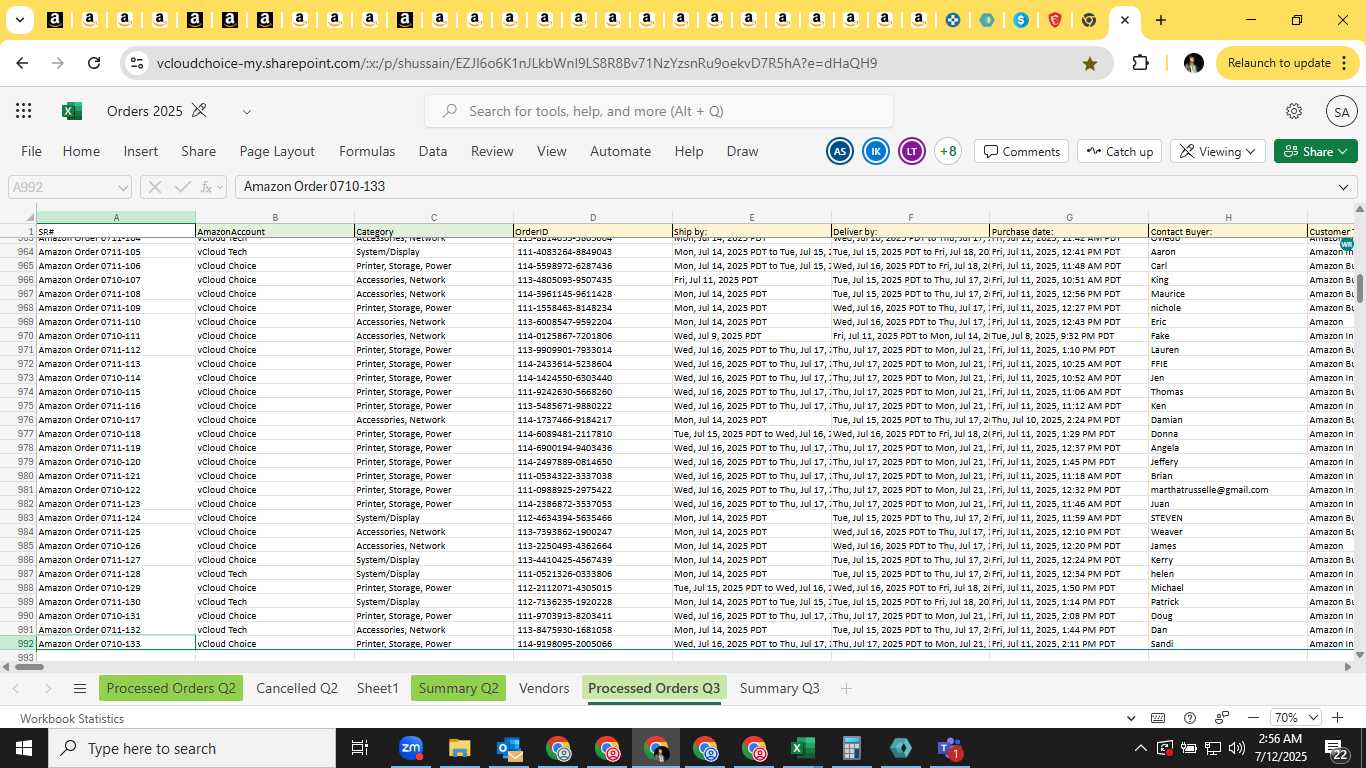Click the horizontal scrollbar thumb
The image size is (1366, 768).
[x=30, y=666]
